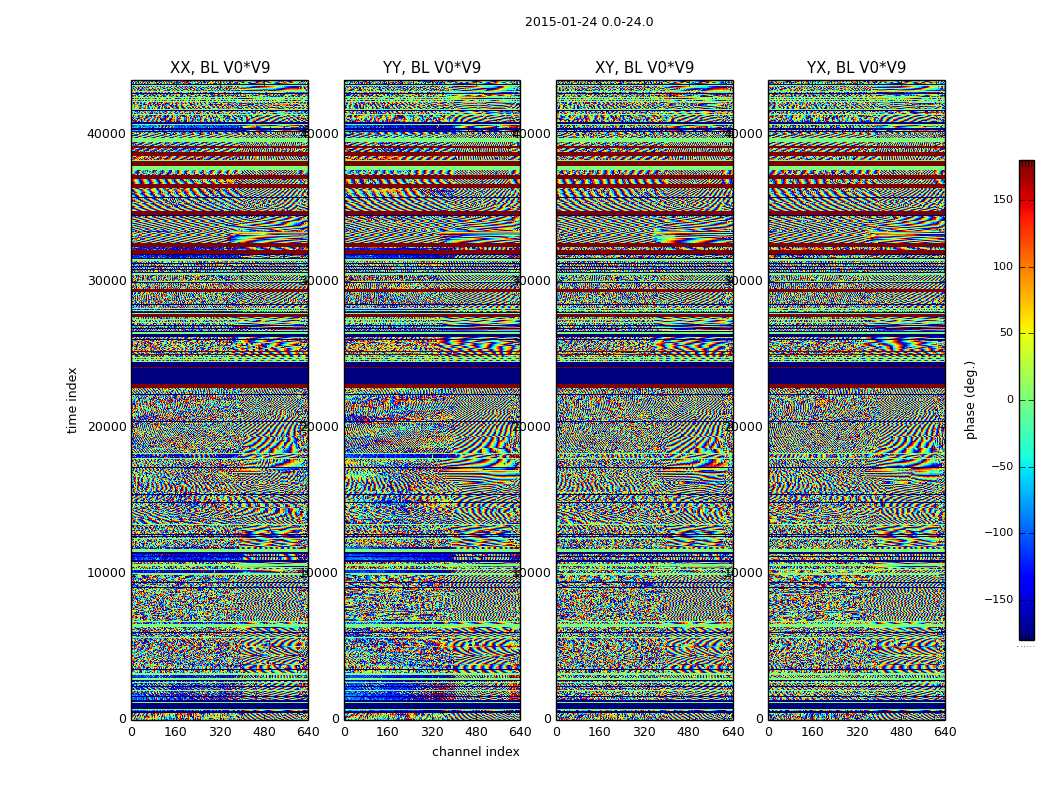Click the 480 channel tick under the YX plot
Viewport: 1050px width, 800px height.
pyautogui.click(x=901, y=732)
